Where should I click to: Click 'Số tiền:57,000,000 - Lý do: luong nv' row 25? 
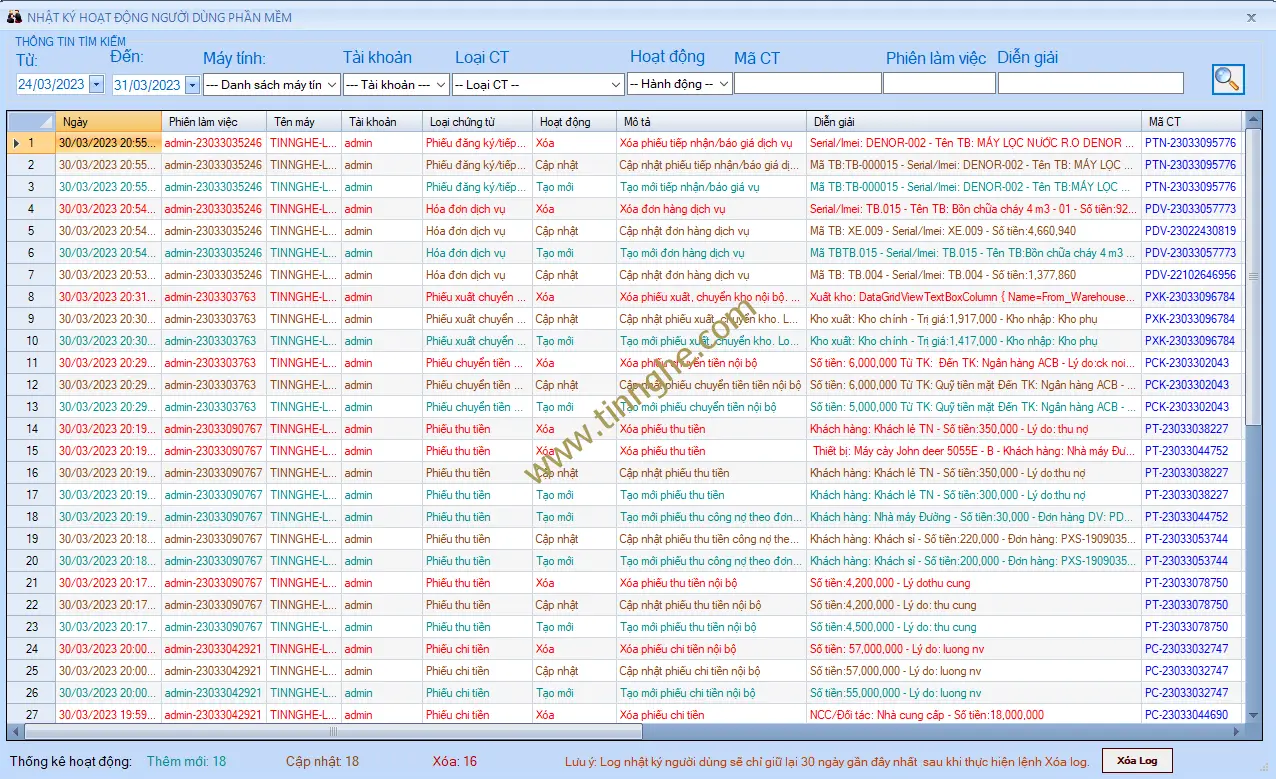click(x=973, y=671)
